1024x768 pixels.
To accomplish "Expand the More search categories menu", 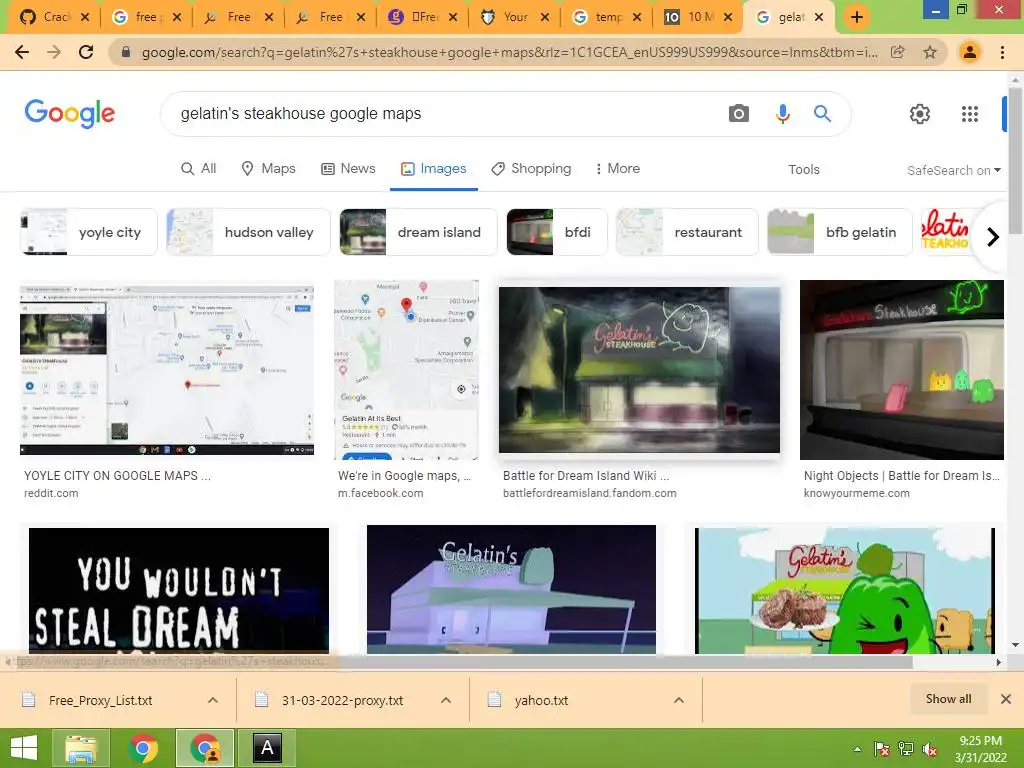I will tap(617, 168).
